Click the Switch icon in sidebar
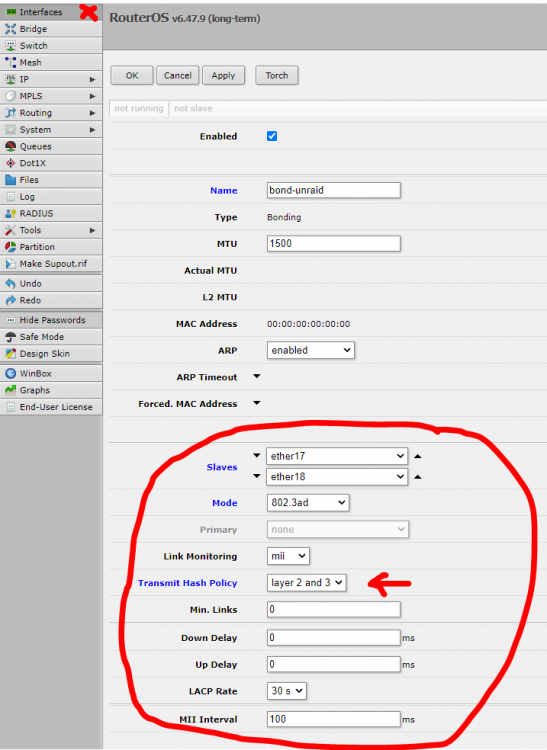547x750 pixels. pos(11,45)
